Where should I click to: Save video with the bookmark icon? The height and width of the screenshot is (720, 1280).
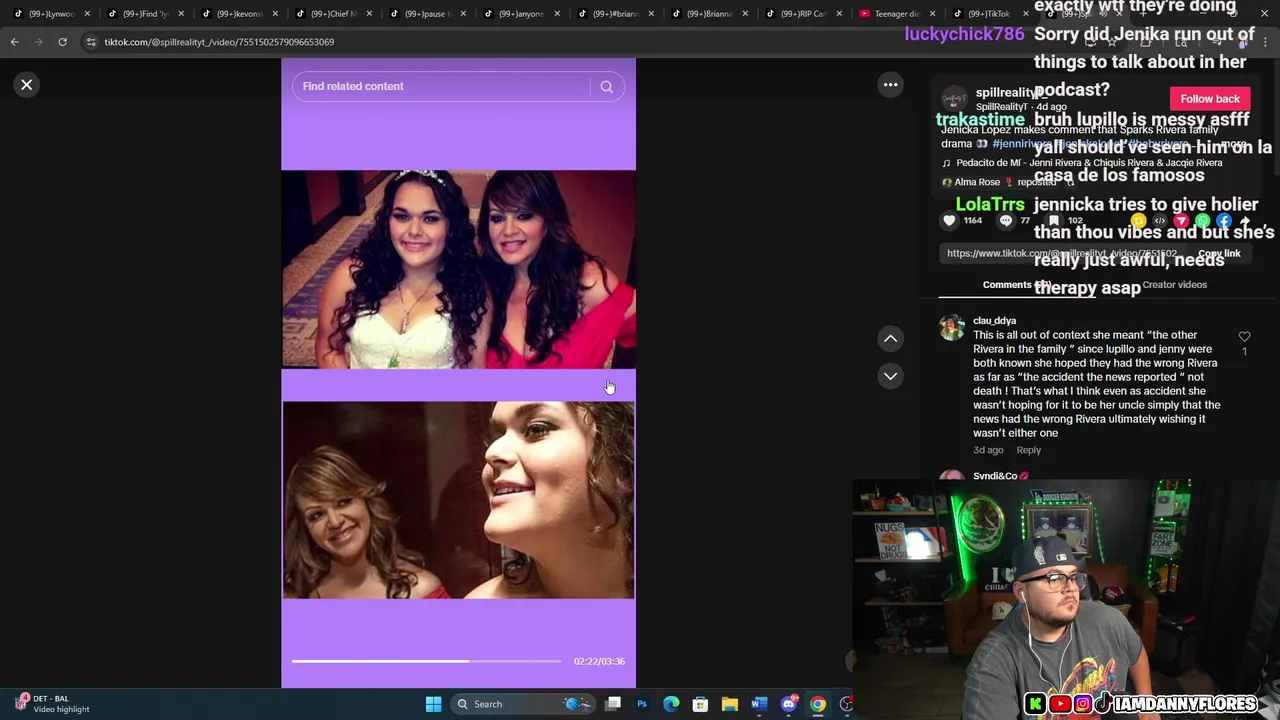pyautogui.click(x=1054, y=221)
